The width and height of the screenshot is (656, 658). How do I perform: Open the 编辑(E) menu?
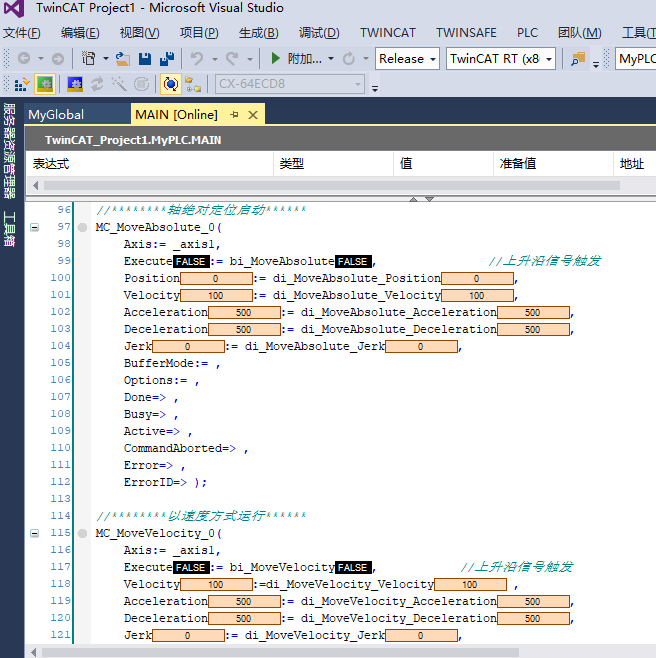80,33
